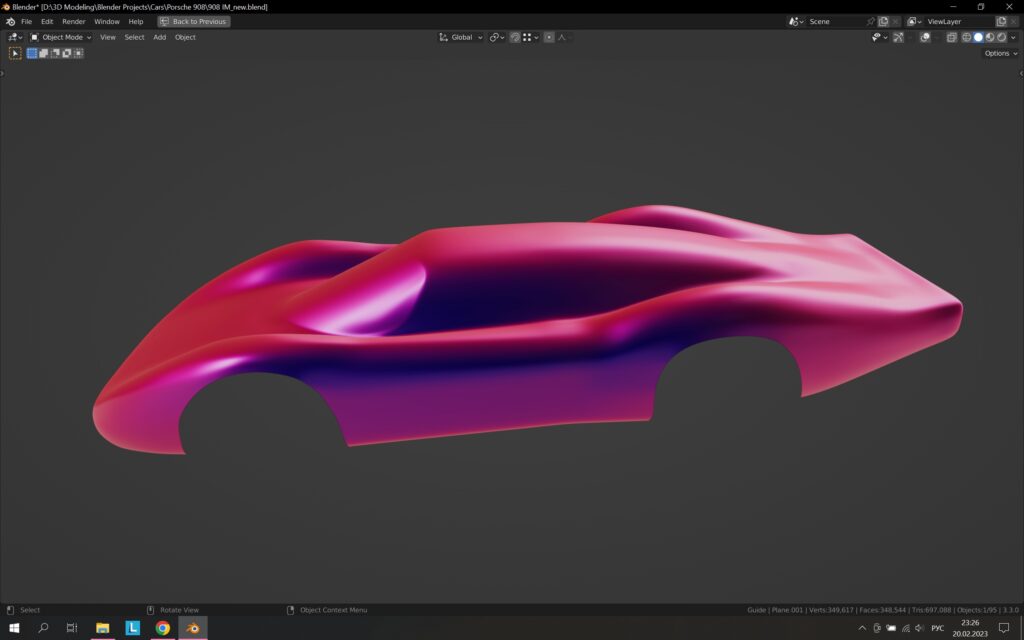Enable proportional editing in the header

point(549,37)
